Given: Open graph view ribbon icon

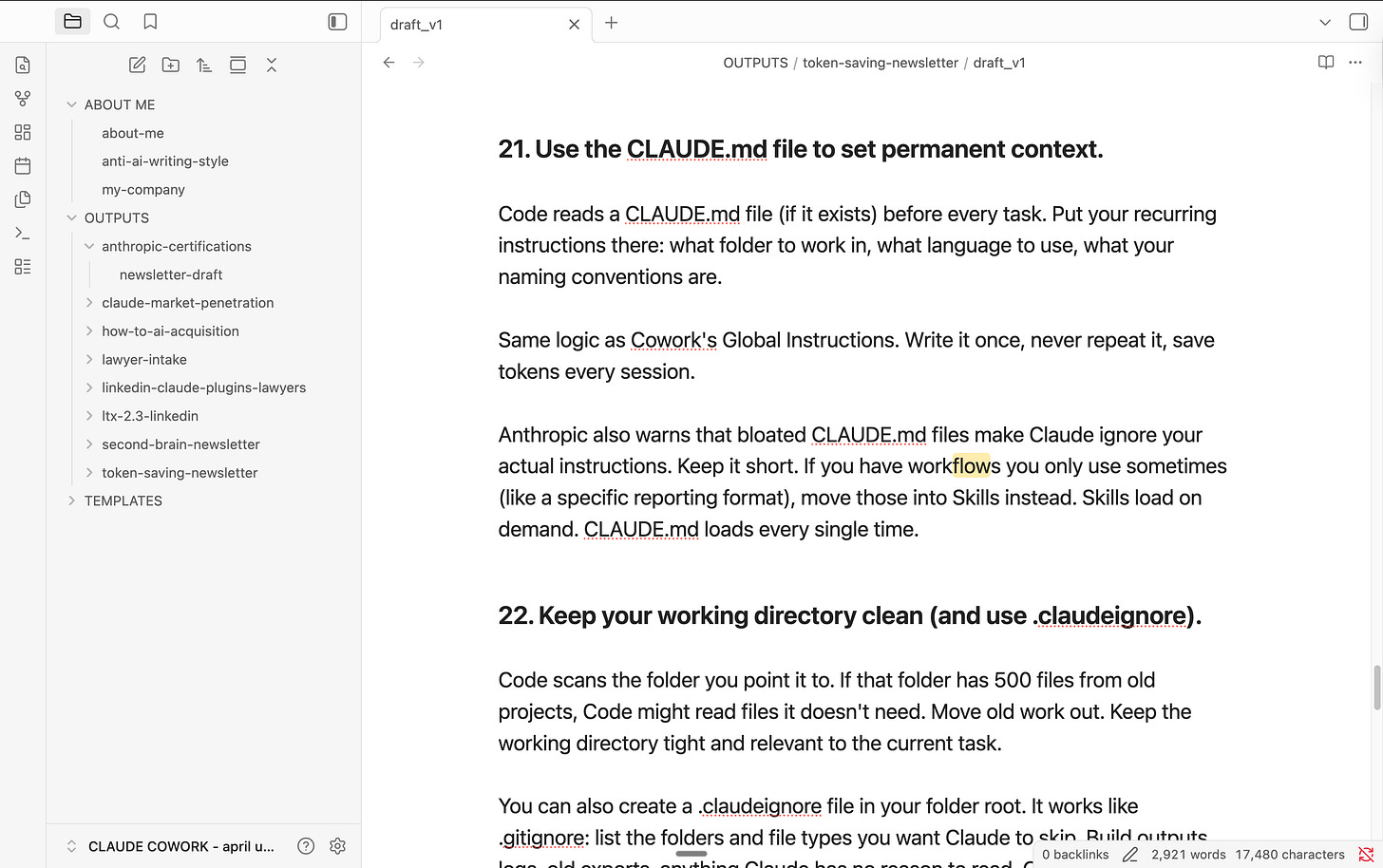Looking at the screenshot, I should (x=23, y=99).
